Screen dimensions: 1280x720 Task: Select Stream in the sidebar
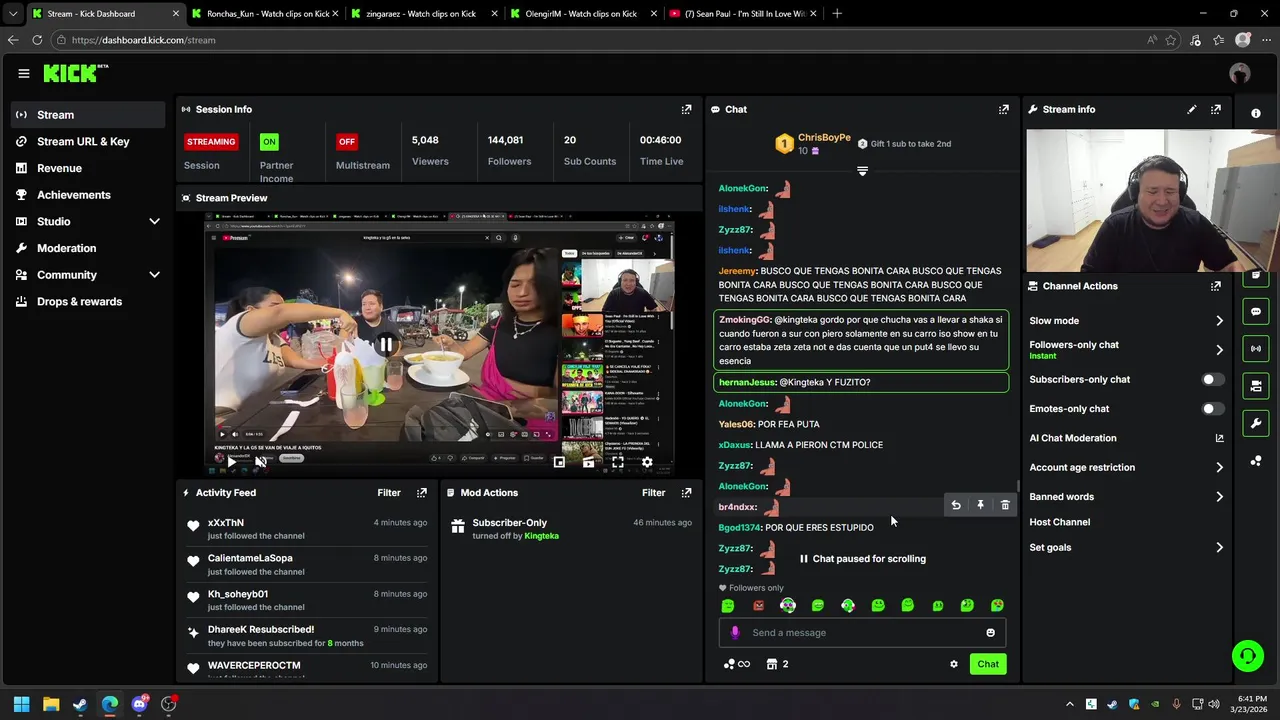(x=88, y=115)
